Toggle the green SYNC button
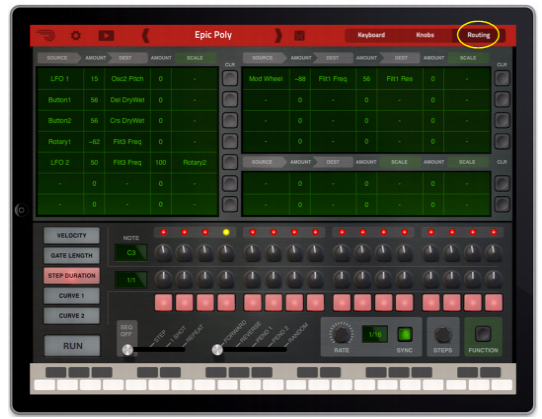 (405, 334)
